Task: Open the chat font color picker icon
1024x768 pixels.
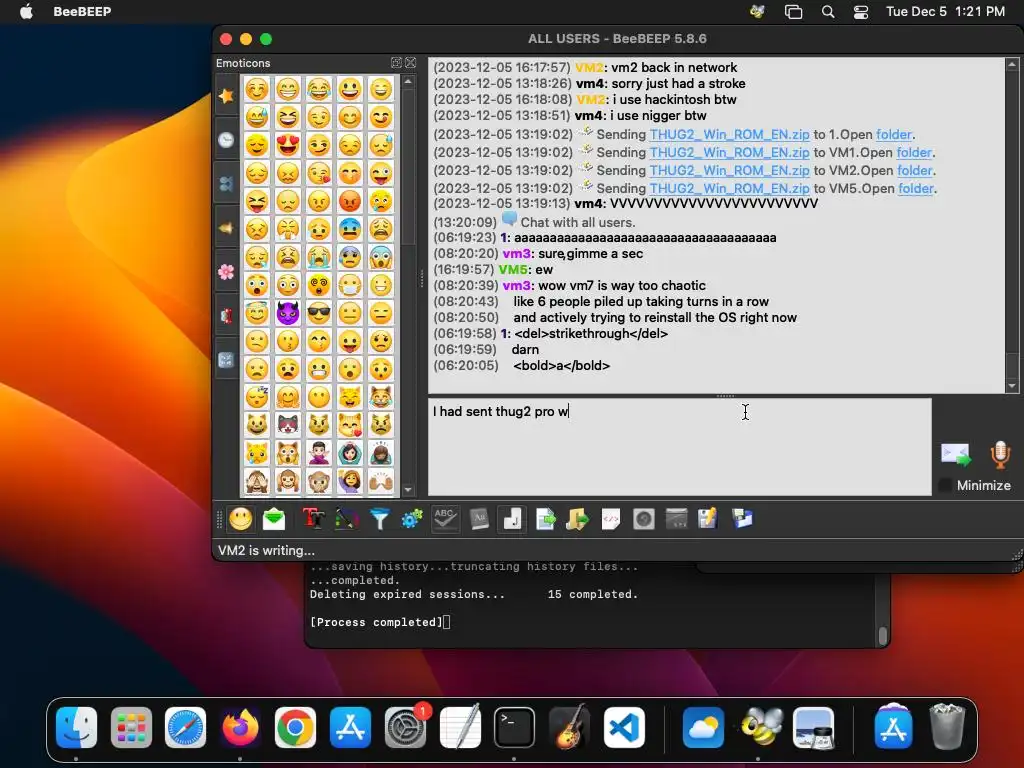Action: (347, 520)
